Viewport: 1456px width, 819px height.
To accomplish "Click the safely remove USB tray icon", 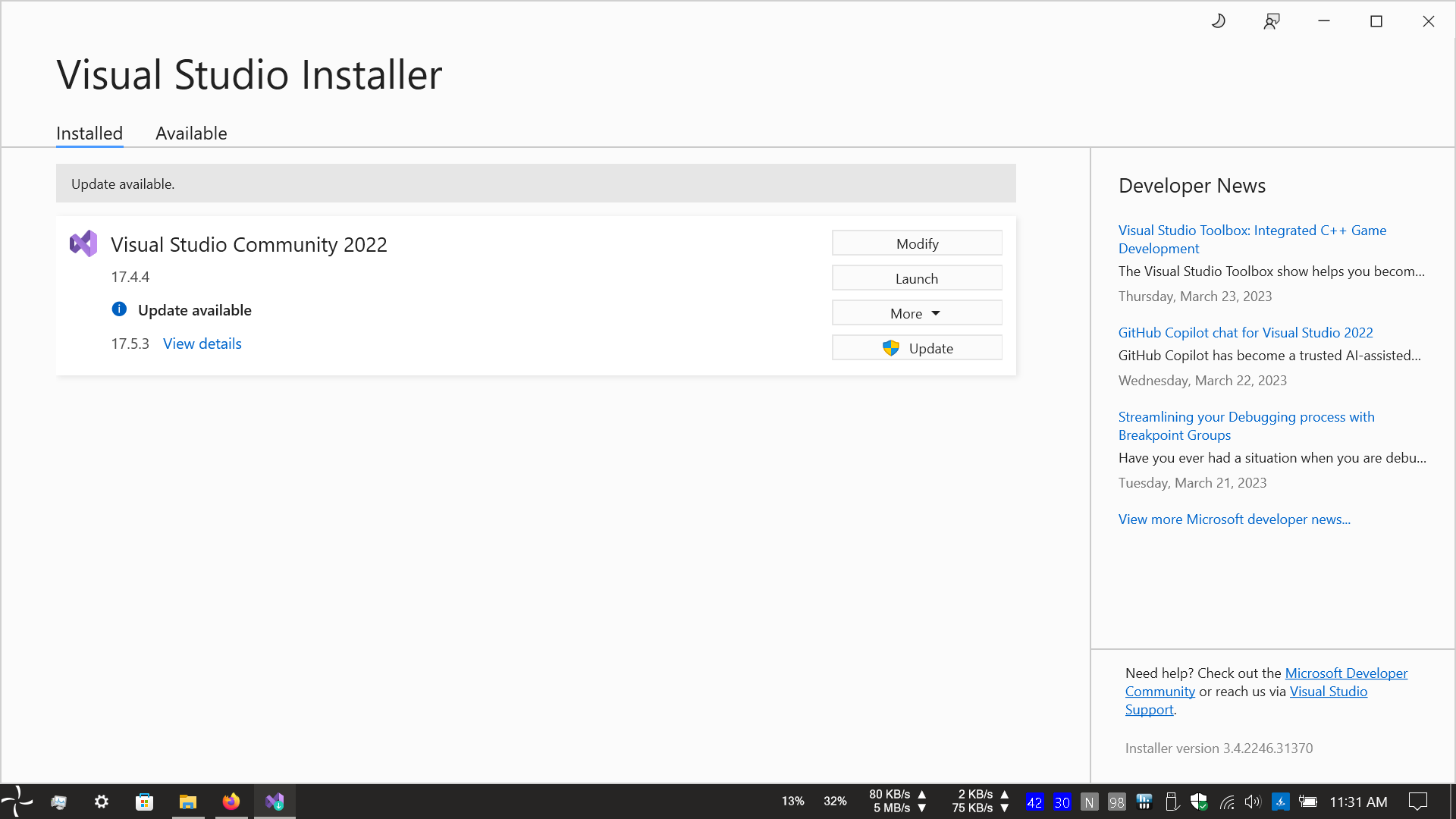I will tap(1172, 802).
